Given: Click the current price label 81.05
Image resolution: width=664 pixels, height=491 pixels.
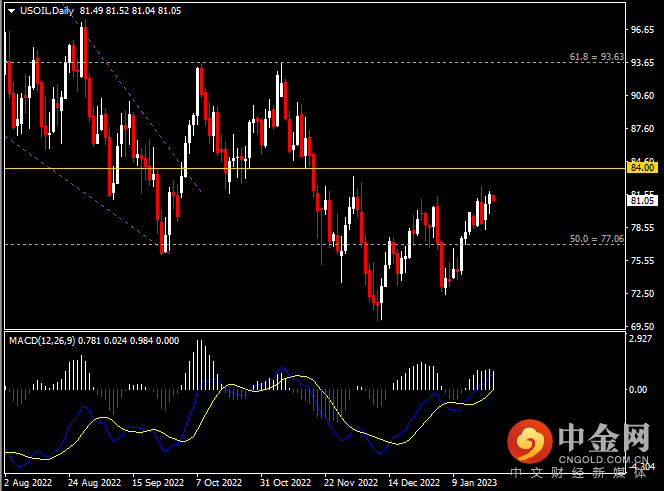Looking at the screenshot, I should click(642, 200).
